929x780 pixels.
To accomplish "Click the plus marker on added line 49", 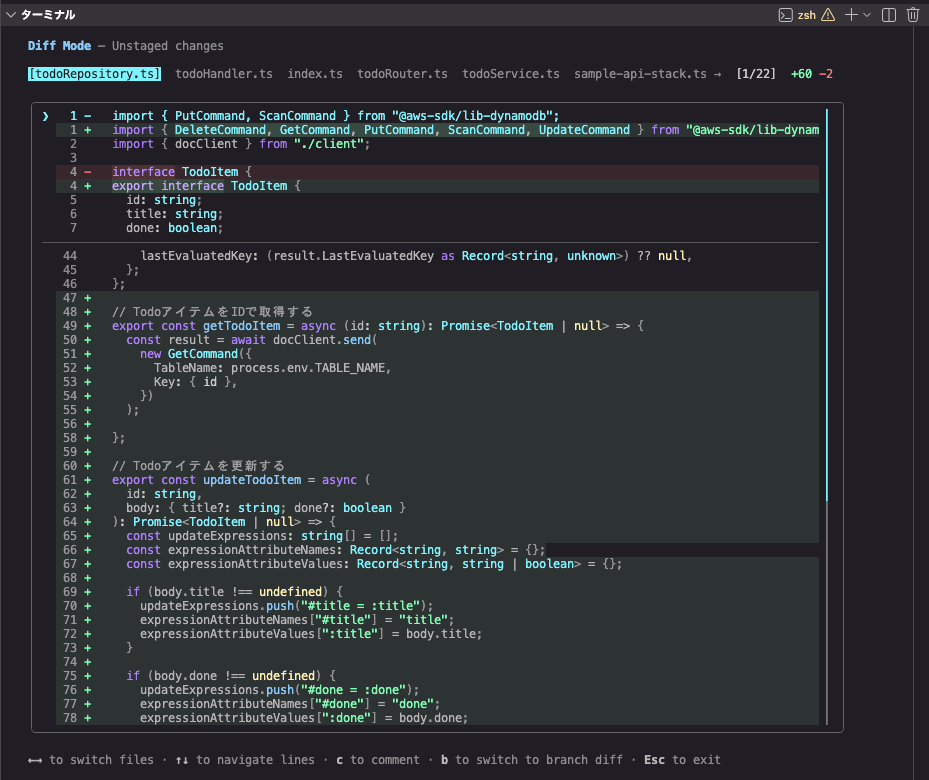I will click(87, 326).
